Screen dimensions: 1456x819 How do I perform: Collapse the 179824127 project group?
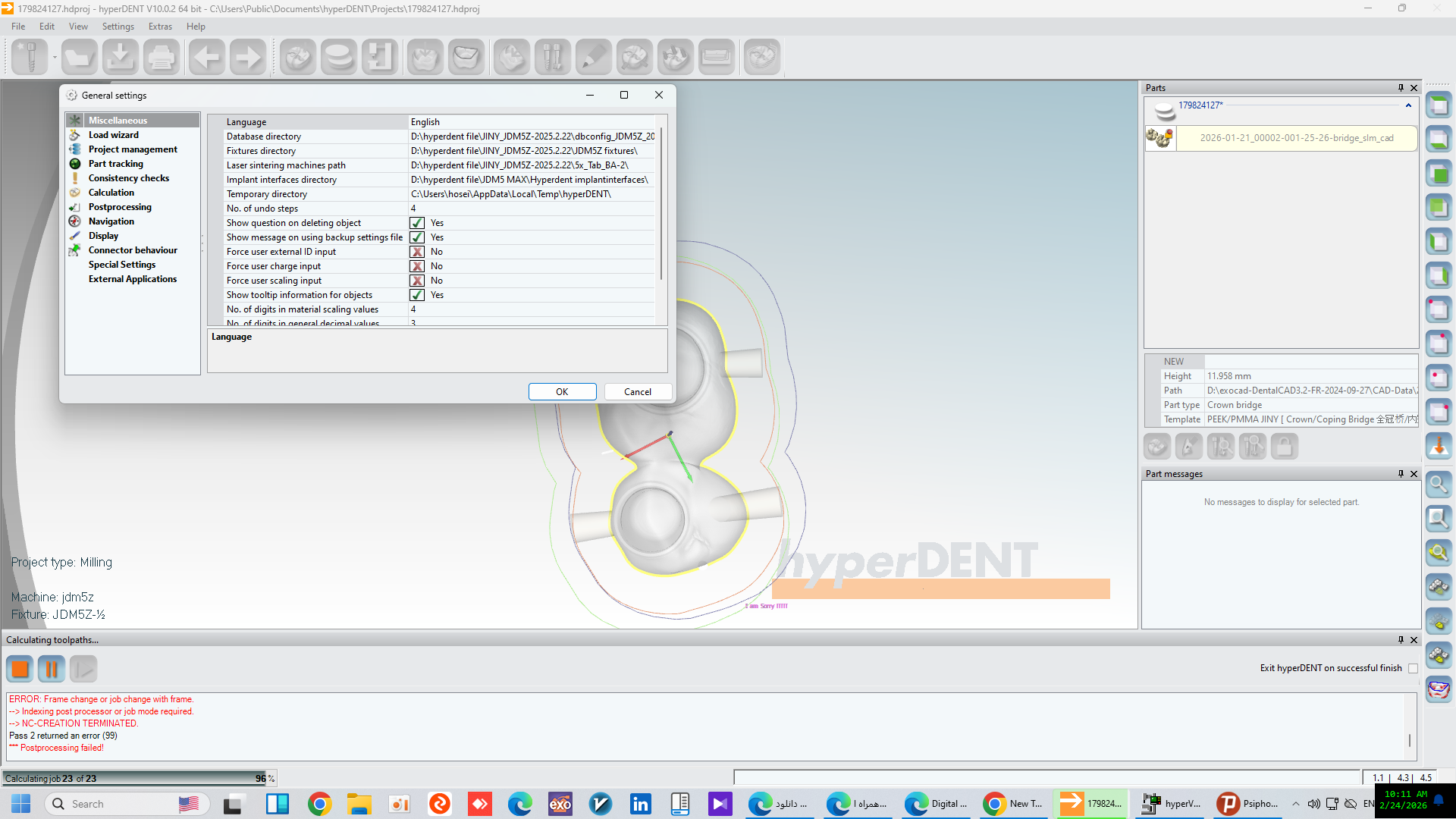[x=1408, y=105]
